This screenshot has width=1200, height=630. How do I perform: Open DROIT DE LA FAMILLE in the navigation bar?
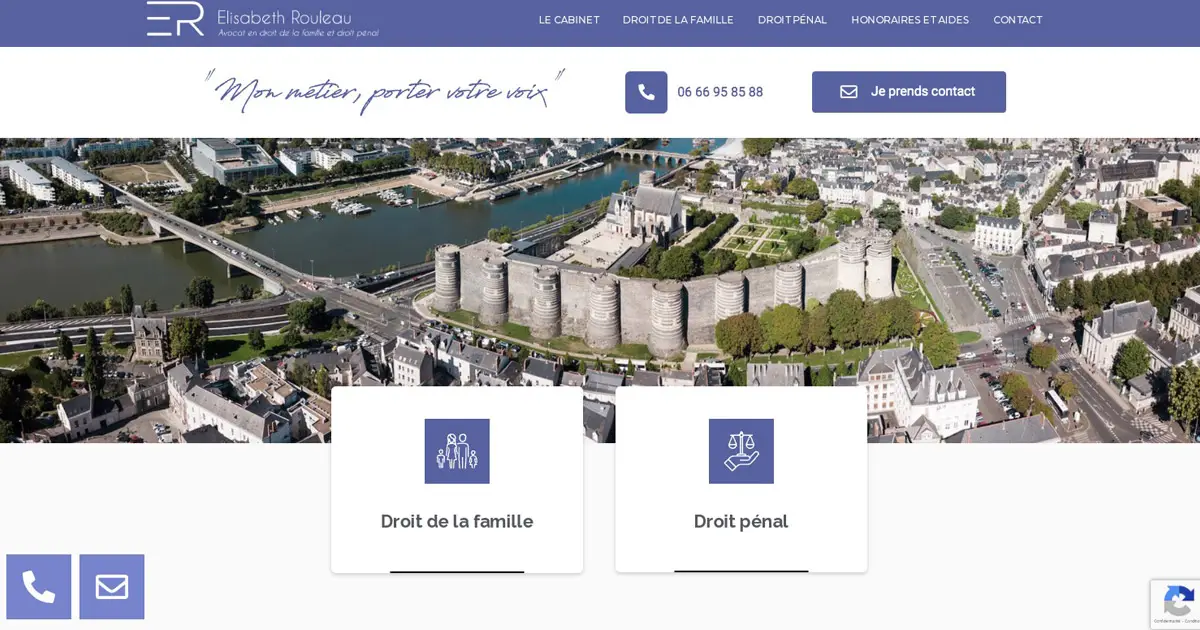tap(678, 20)
